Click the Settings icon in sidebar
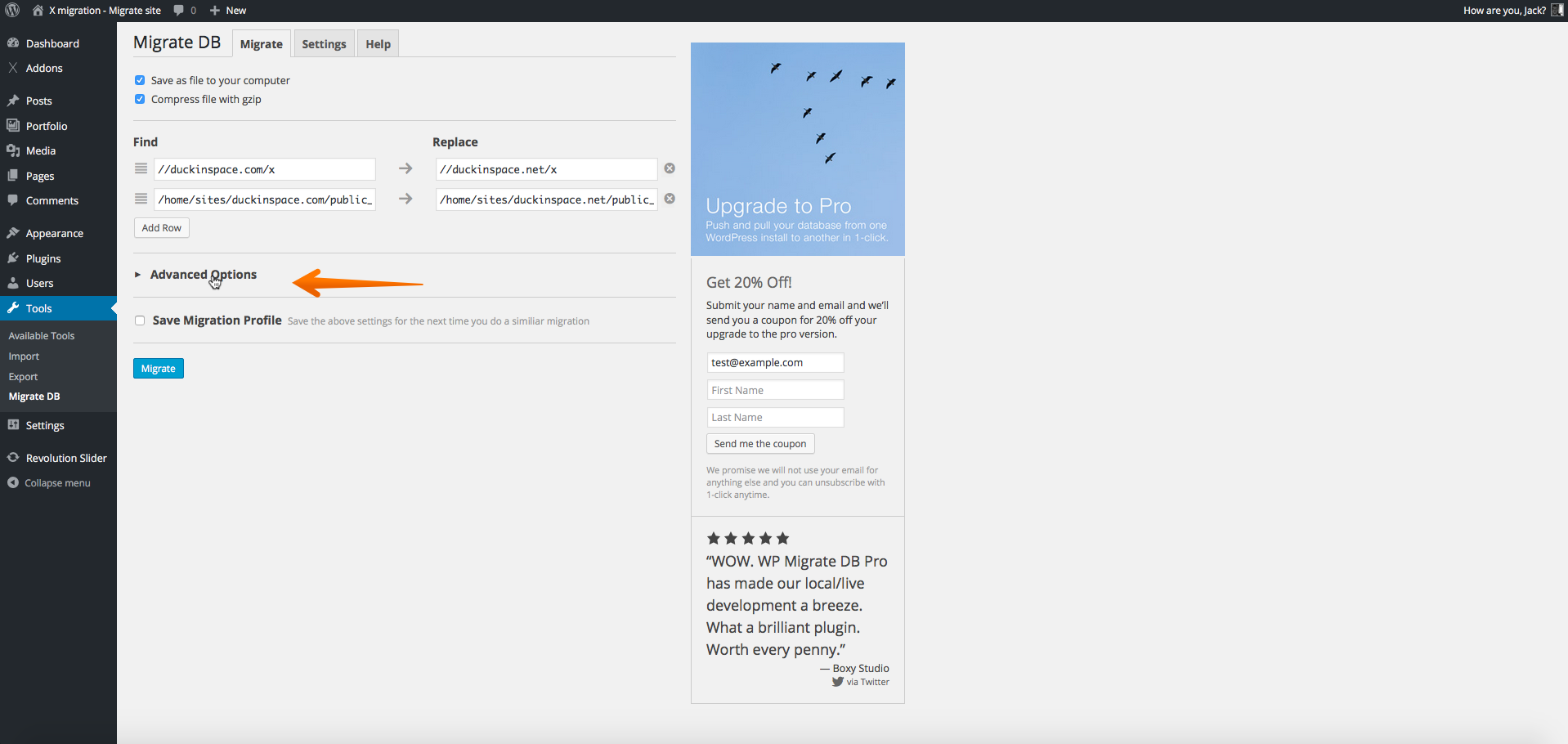The image size is (1568, 744). point(13,425)
